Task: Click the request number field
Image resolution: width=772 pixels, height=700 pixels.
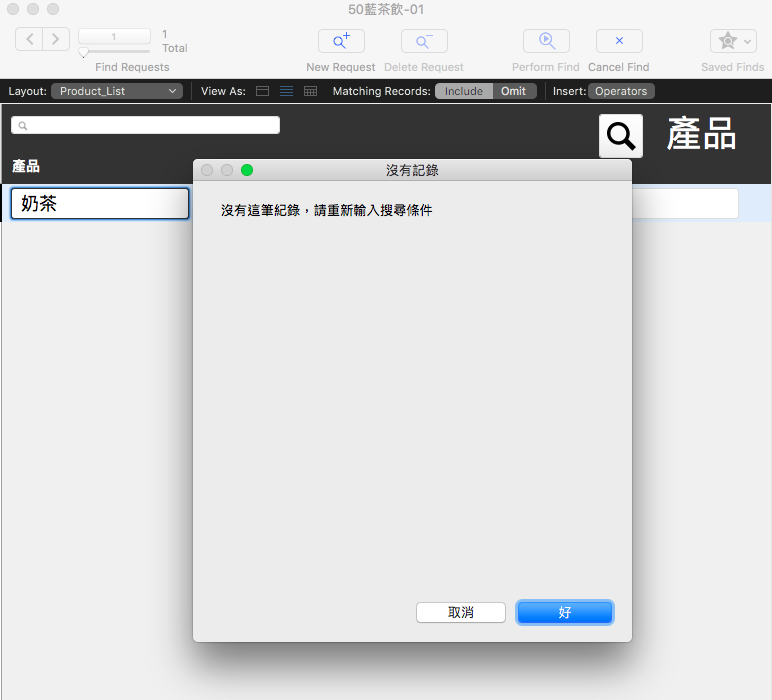Action: (114, 36)
